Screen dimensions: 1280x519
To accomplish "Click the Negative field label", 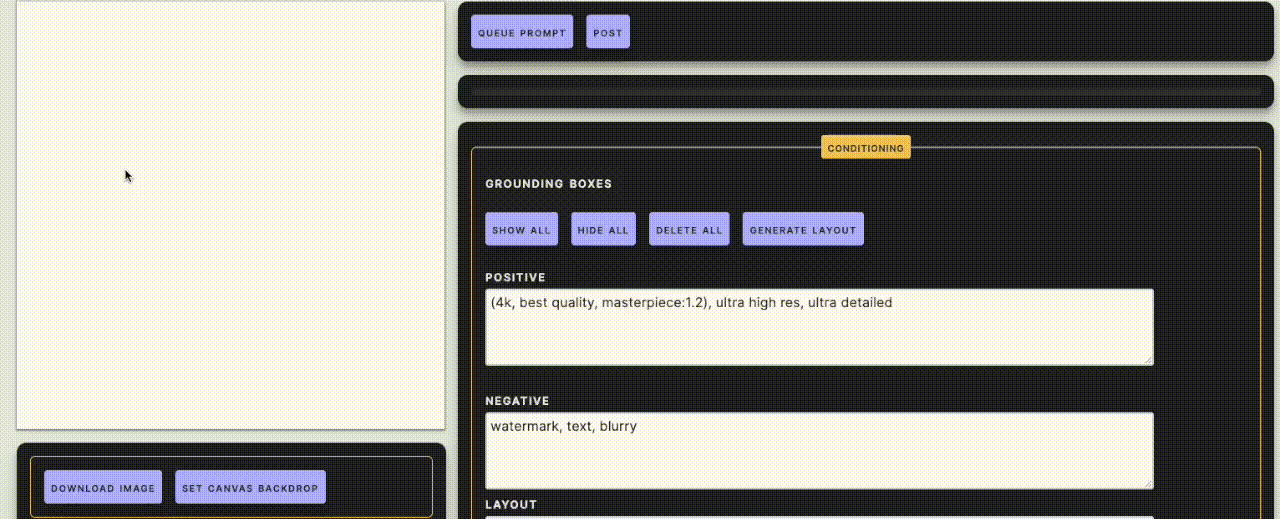I will (517, 401).
